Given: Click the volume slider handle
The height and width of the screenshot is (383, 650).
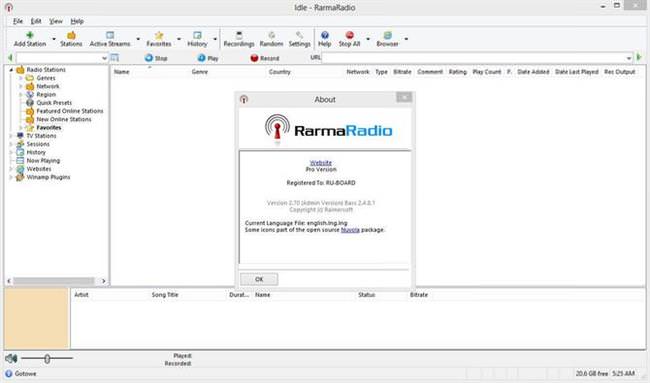Looking at the screenshot, I should pyautogui.click(x=47, y=359).
